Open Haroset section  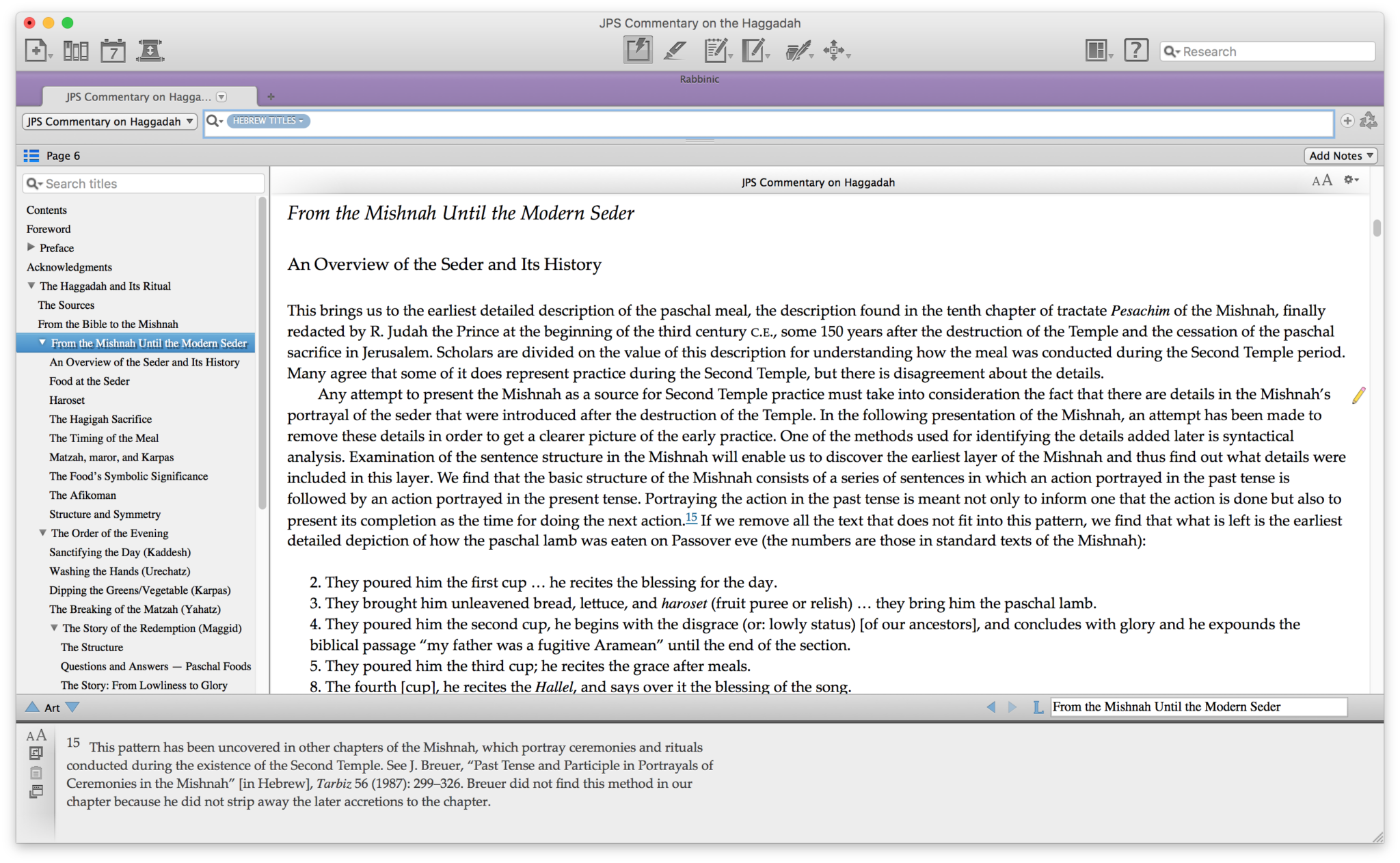click(67, 400)
